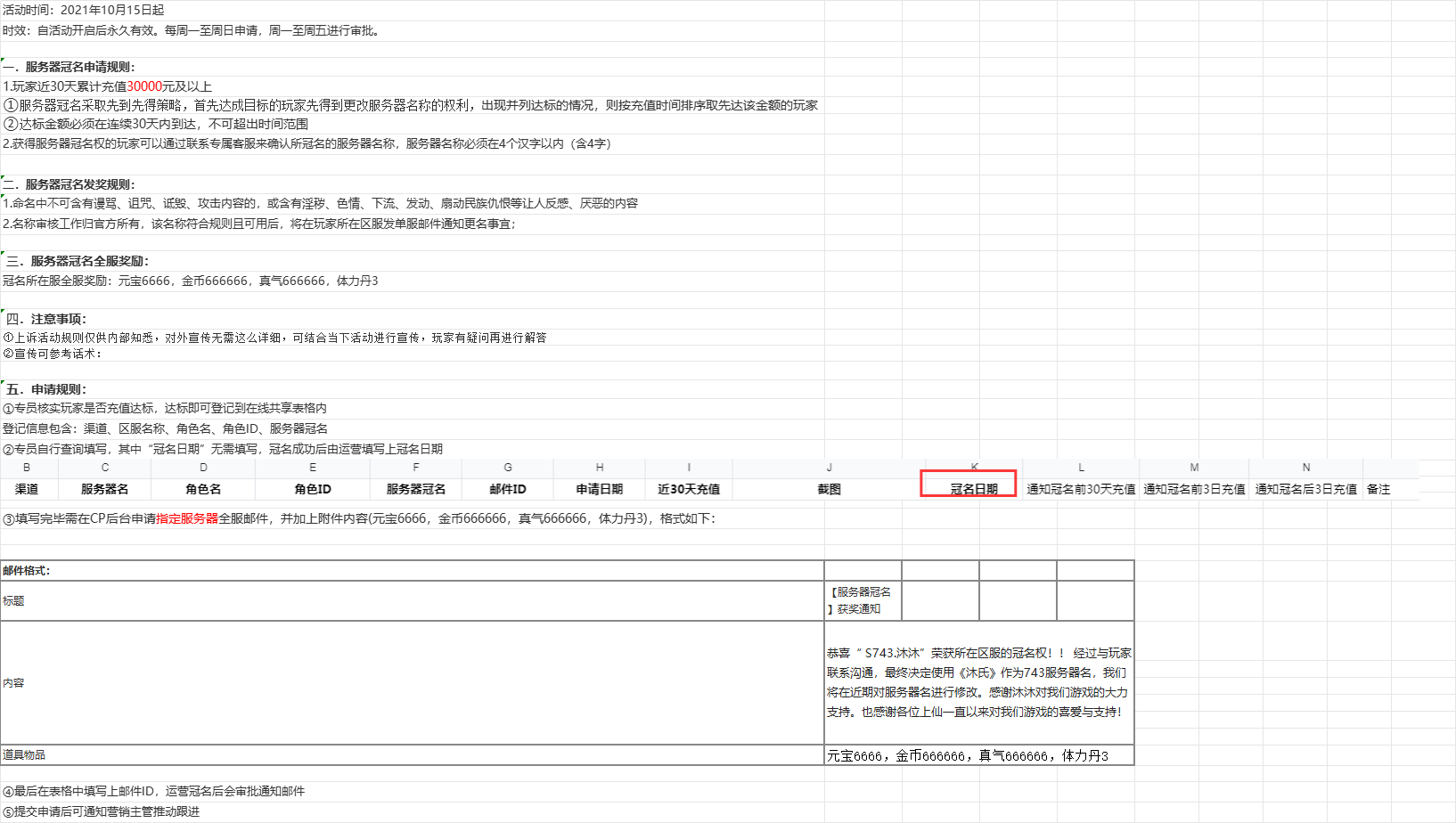Viewport: 1456px width, 823px height.
Task: Click the '截图' table header
Action: coord(830,489)
